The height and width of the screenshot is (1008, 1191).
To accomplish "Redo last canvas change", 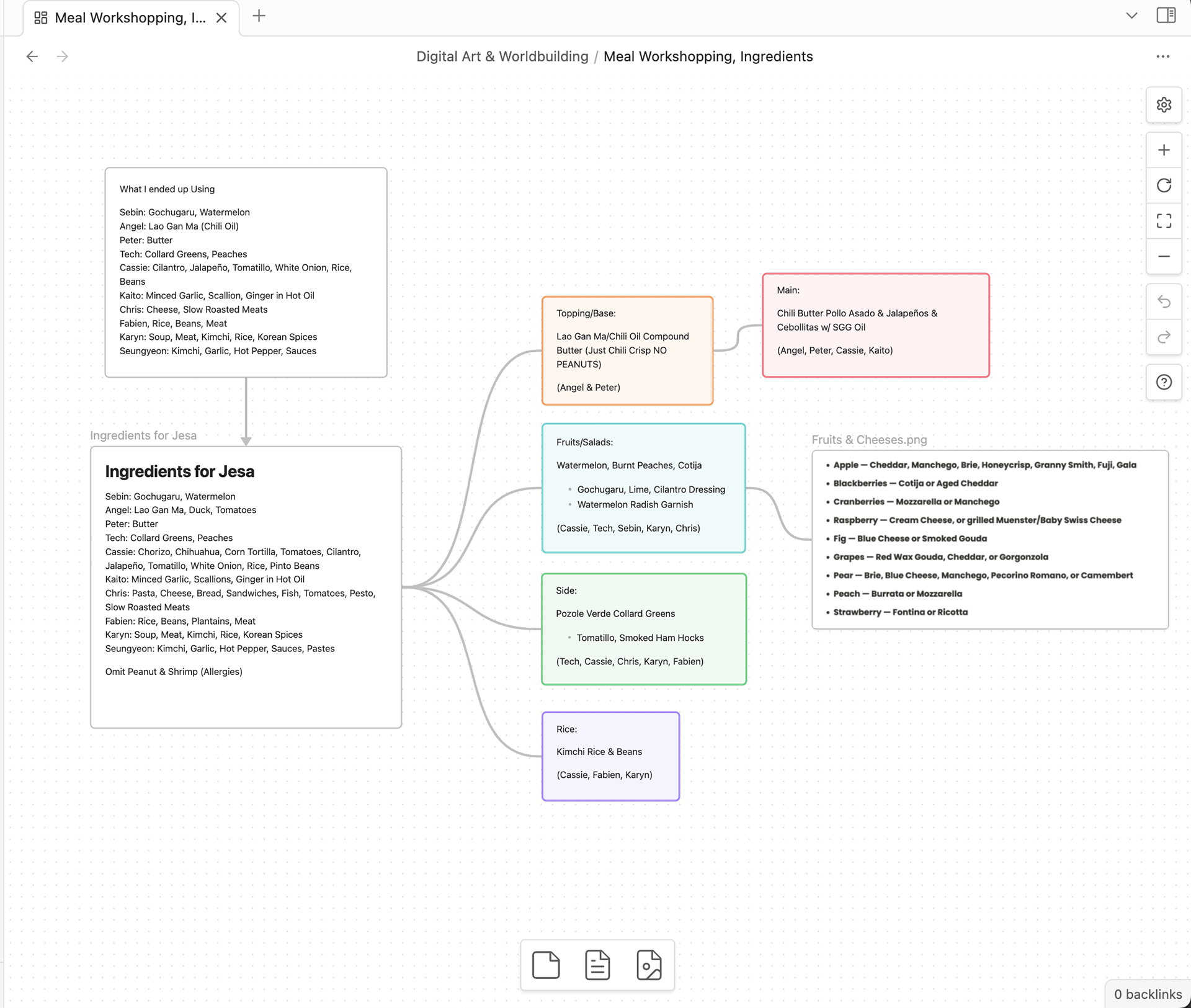I will pyautogui.click(x=1164, y=337).
